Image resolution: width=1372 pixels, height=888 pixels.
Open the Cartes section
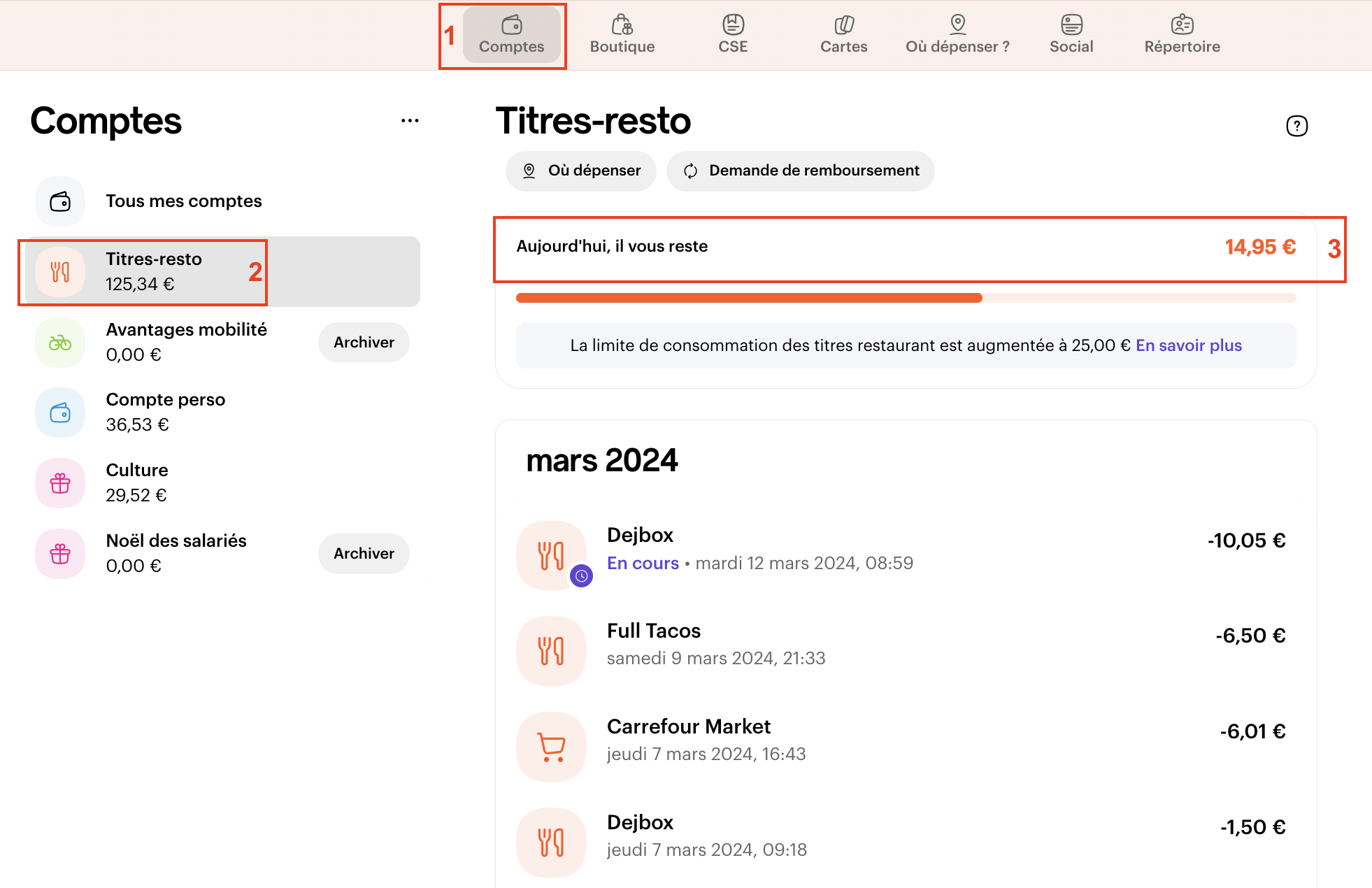coord(843,34)
